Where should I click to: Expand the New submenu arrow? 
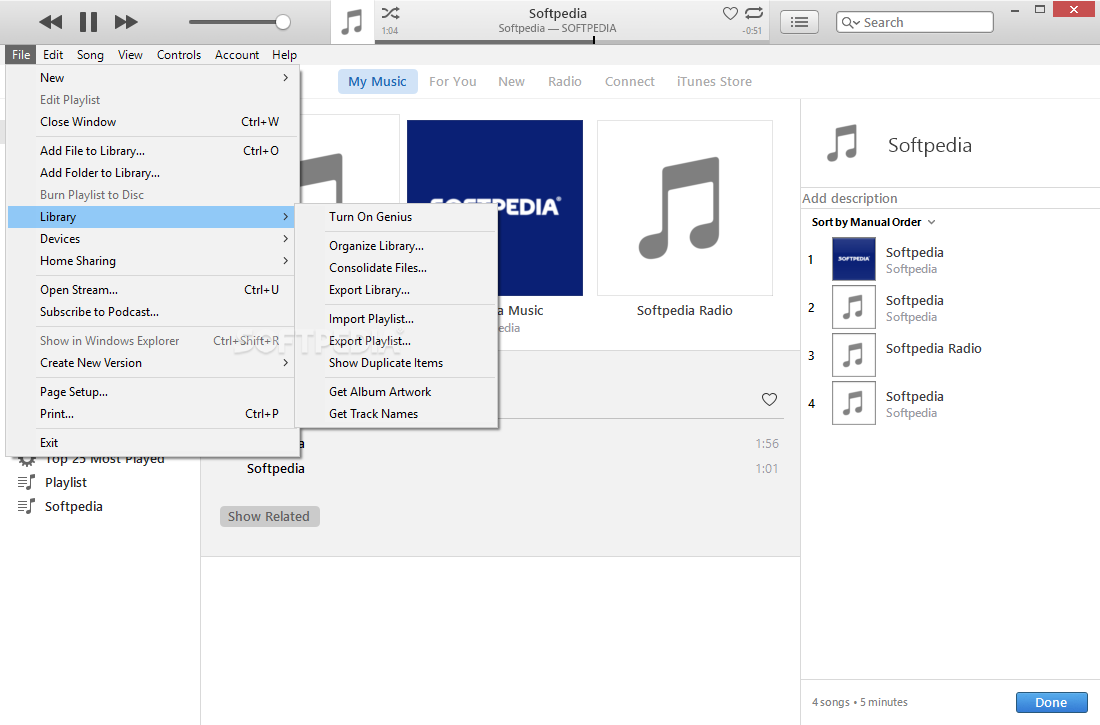(x=286, y=78)
